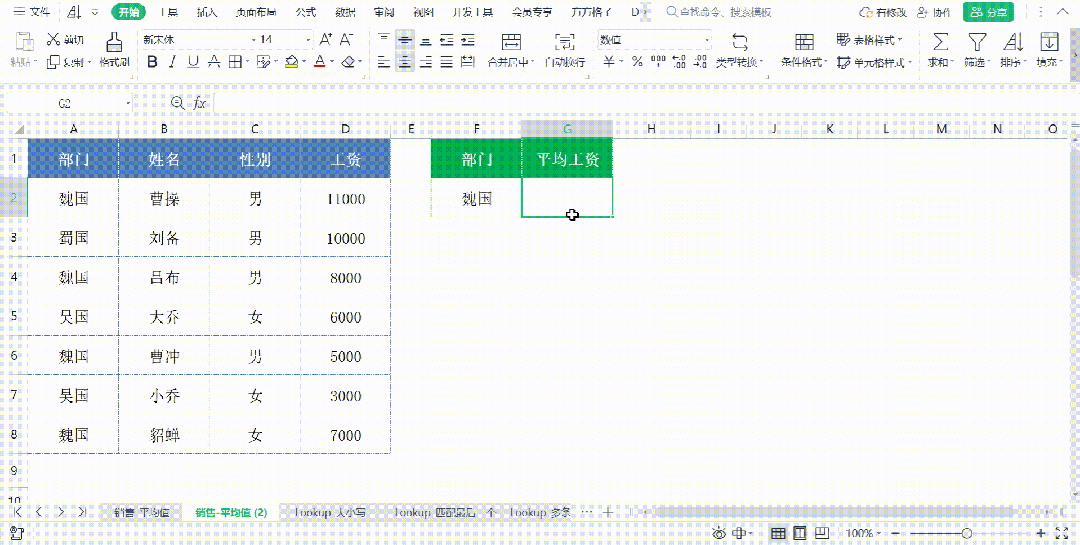Select the Format Painter brush
This screenshot has width=1080, height=545.
click(x=114, y=43)
